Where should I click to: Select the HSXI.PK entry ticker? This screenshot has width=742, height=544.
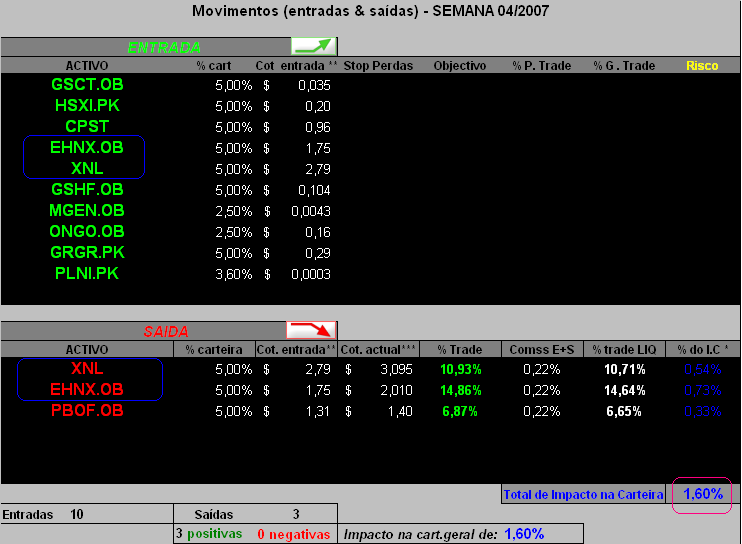point(87,105)
